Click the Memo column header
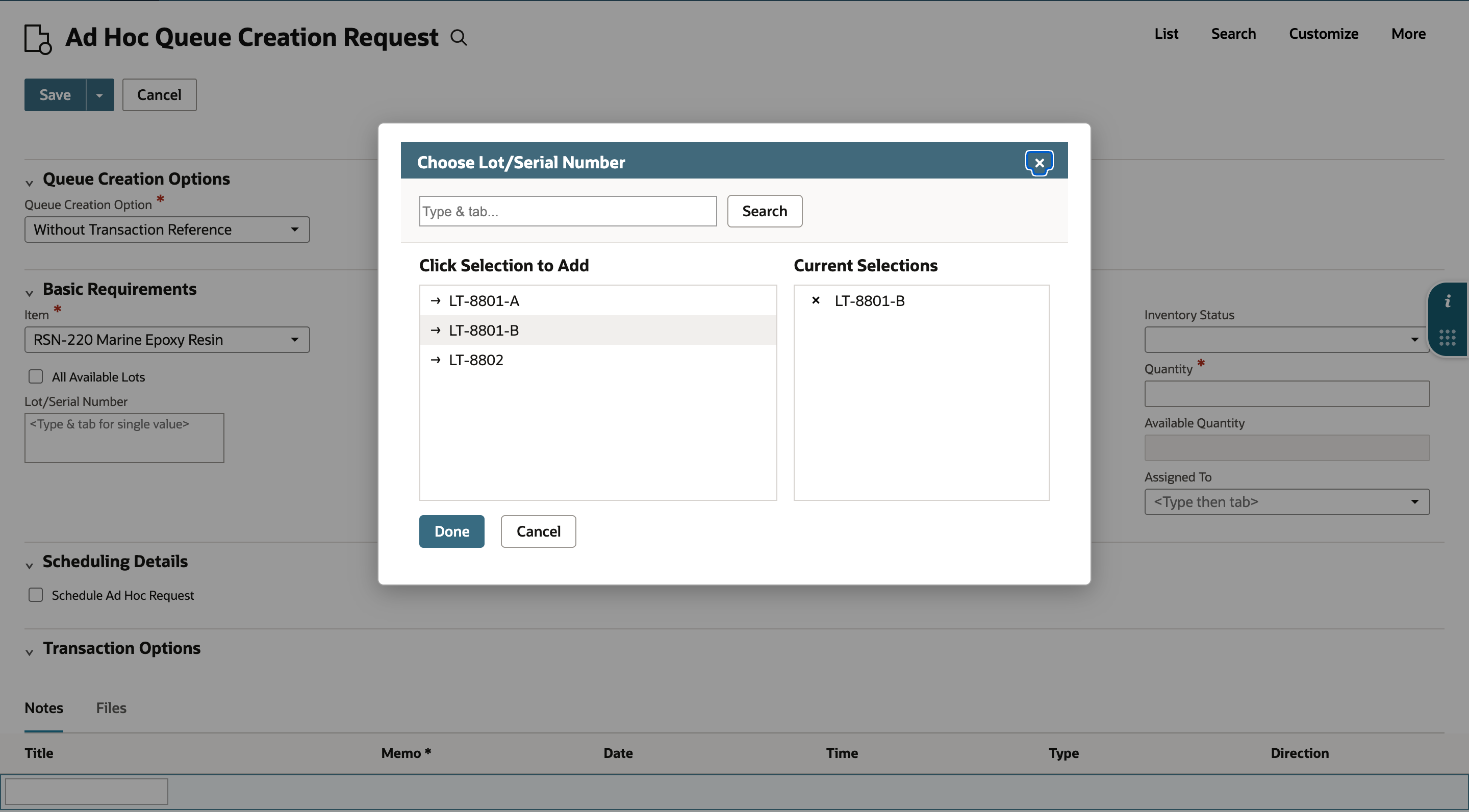The width and height of the screenshot is (1469, 812). click(406, 753)
